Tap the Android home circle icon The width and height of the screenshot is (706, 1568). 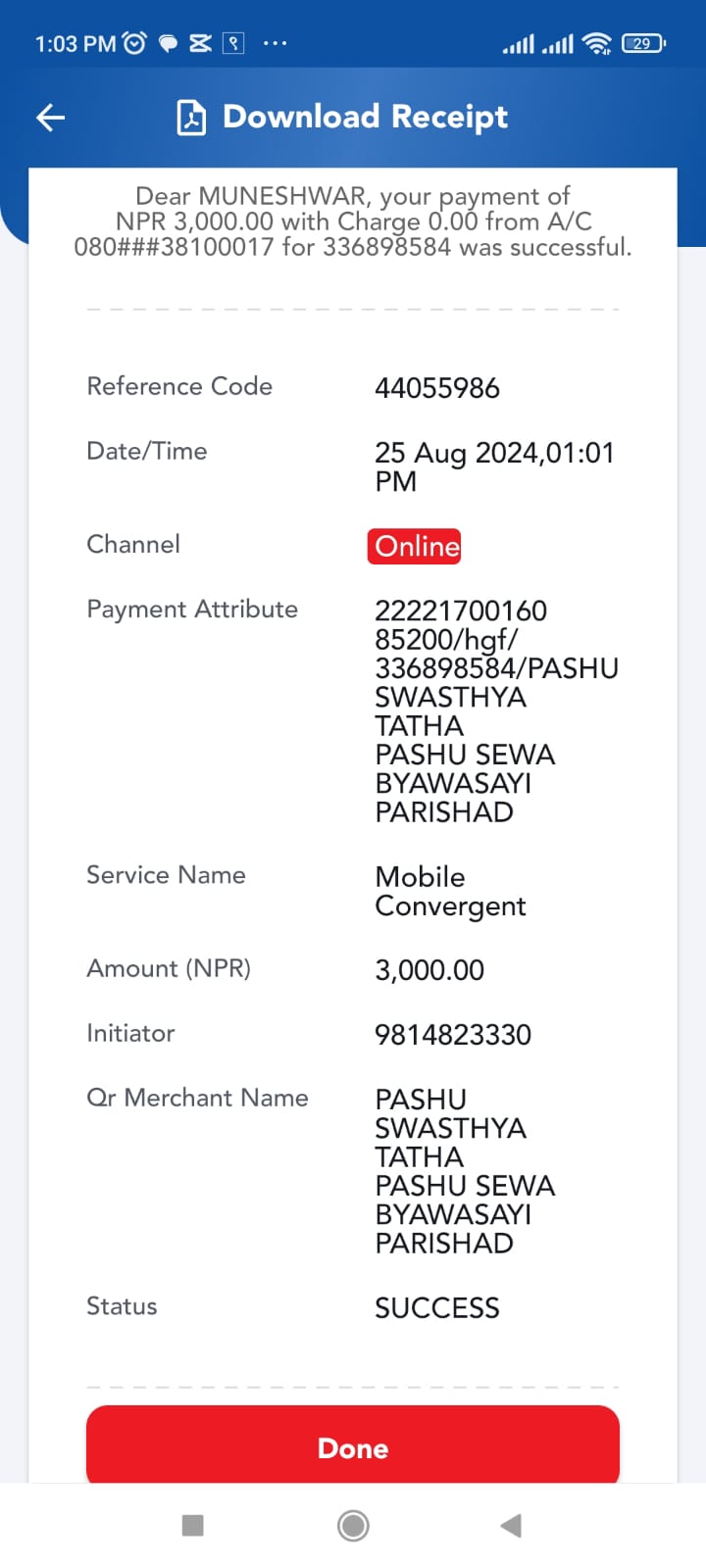353,1525
